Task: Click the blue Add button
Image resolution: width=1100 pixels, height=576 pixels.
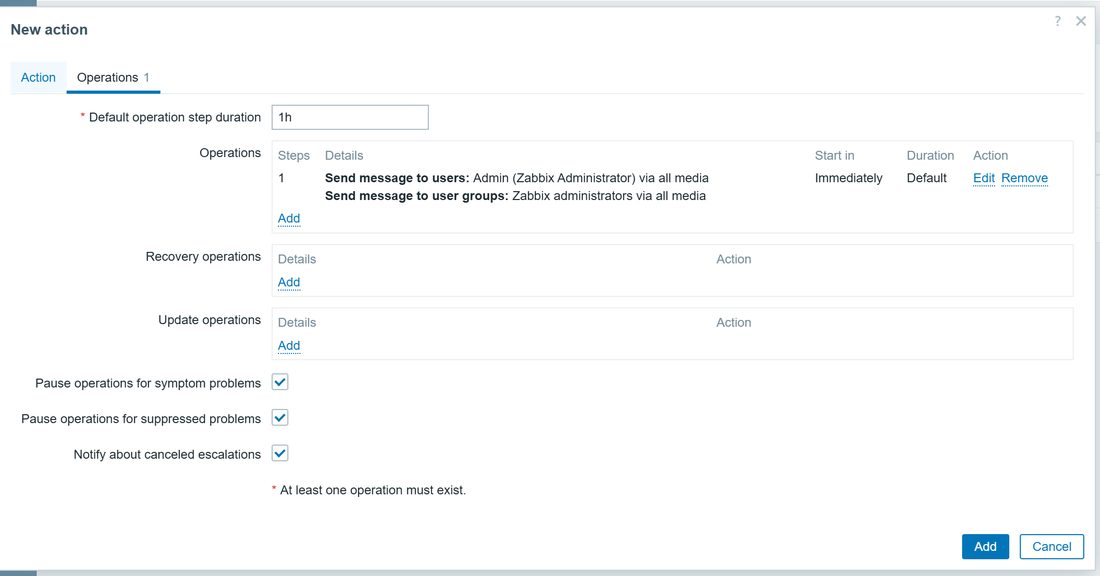Action: tap(985, 547)
